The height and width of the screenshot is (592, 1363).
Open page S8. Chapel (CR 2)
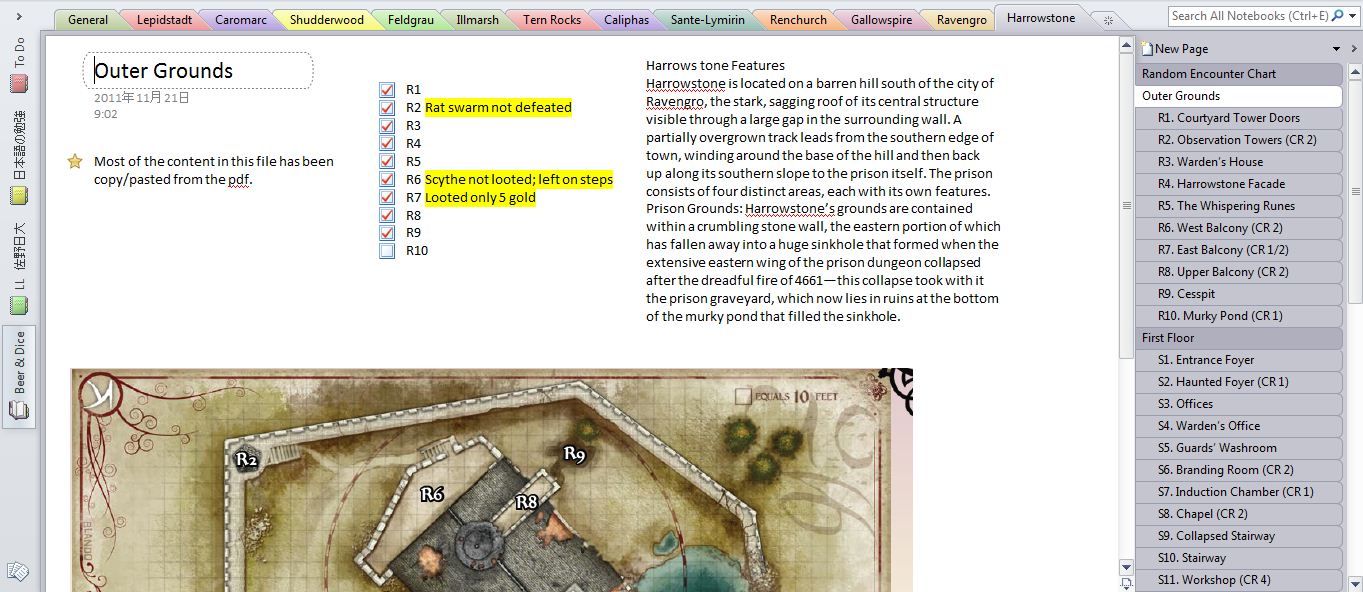tap(1239, 514)
